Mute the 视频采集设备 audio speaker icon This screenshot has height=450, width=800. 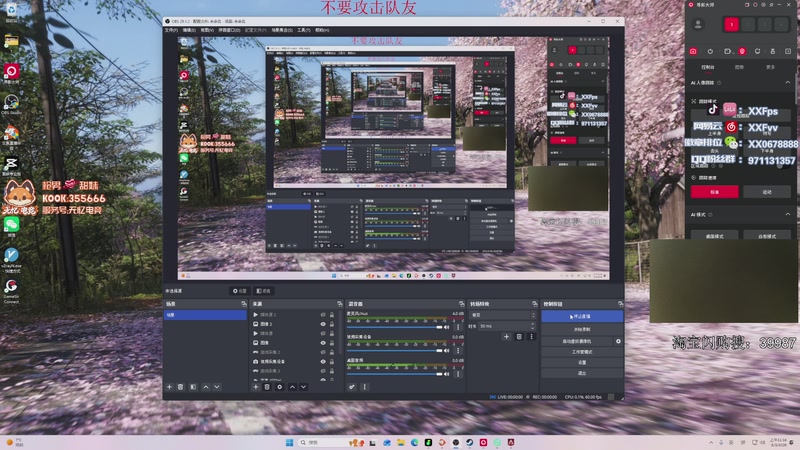447,351
